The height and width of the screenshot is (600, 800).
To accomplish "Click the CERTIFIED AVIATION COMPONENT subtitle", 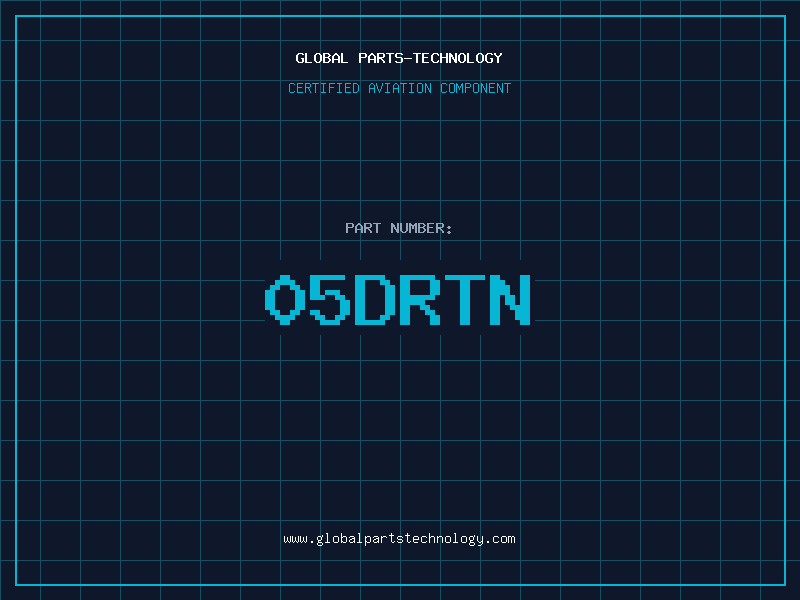I will pos(399,88).
